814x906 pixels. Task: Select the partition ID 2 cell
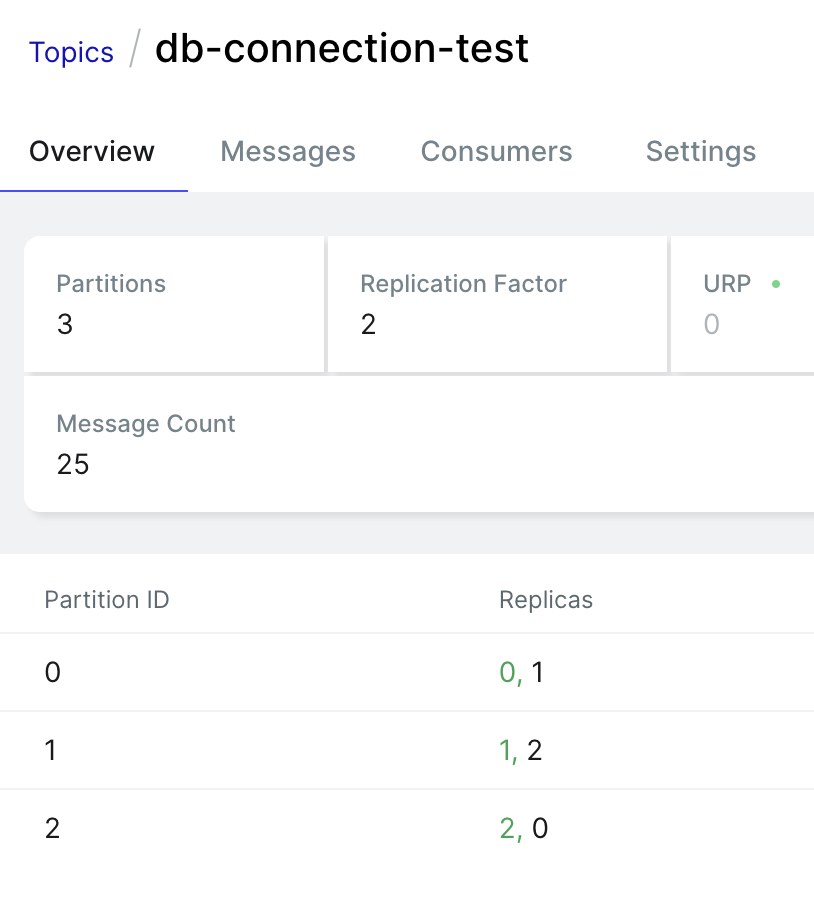click(x=52, y=828)
